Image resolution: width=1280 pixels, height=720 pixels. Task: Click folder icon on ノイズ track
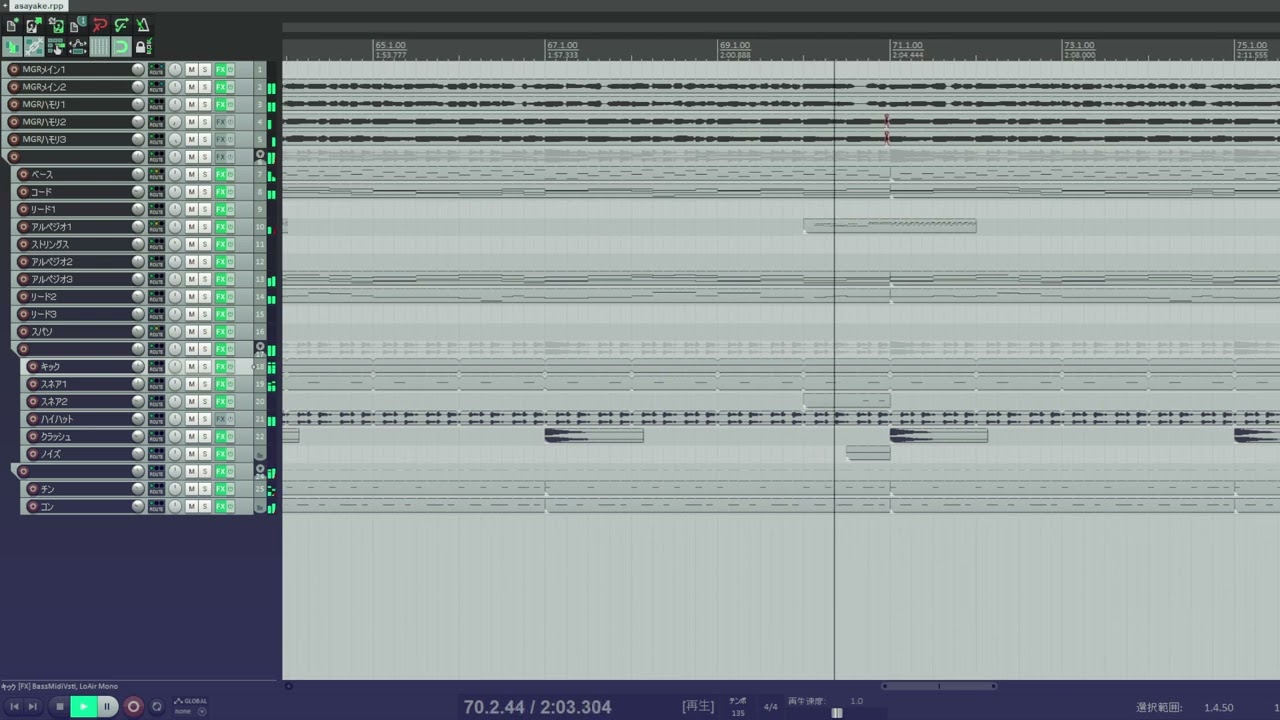coord(260,454)
